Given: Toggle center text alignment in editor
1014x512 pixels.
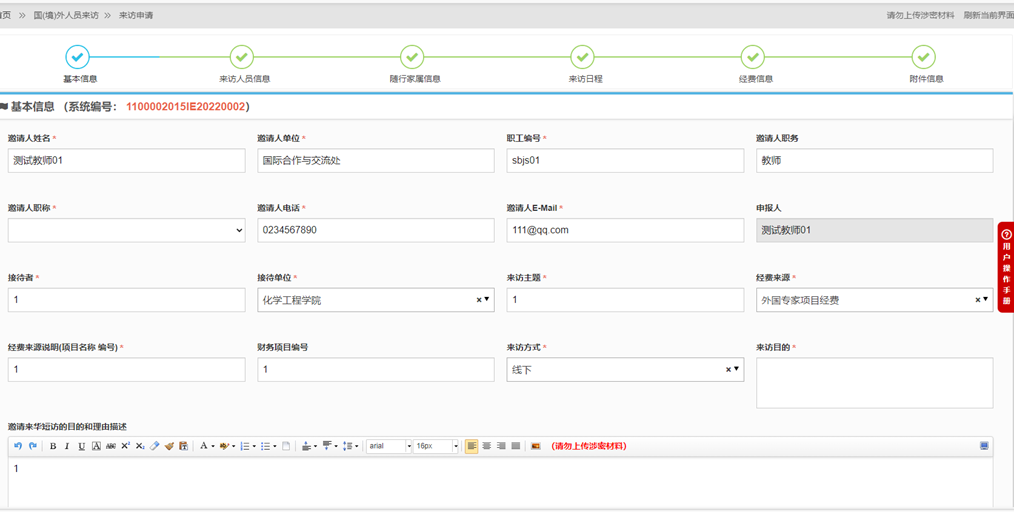Looking at the screenshot, I should 486,446.
